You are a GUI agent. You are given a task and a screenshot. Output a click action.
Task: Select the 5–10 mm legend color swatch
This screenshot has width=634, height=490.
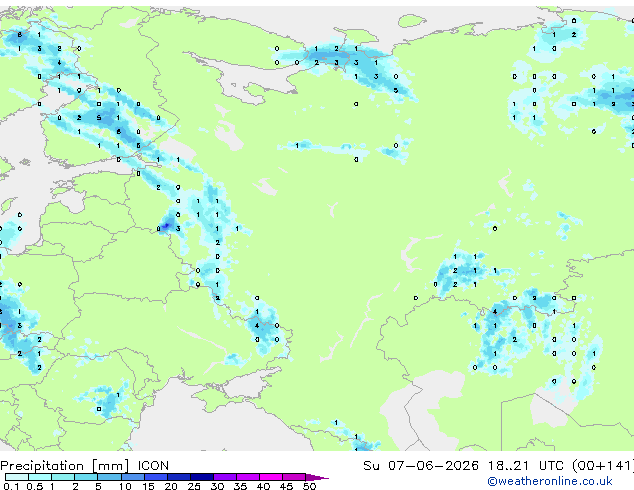pyautogui.click(x=109, y=477)
